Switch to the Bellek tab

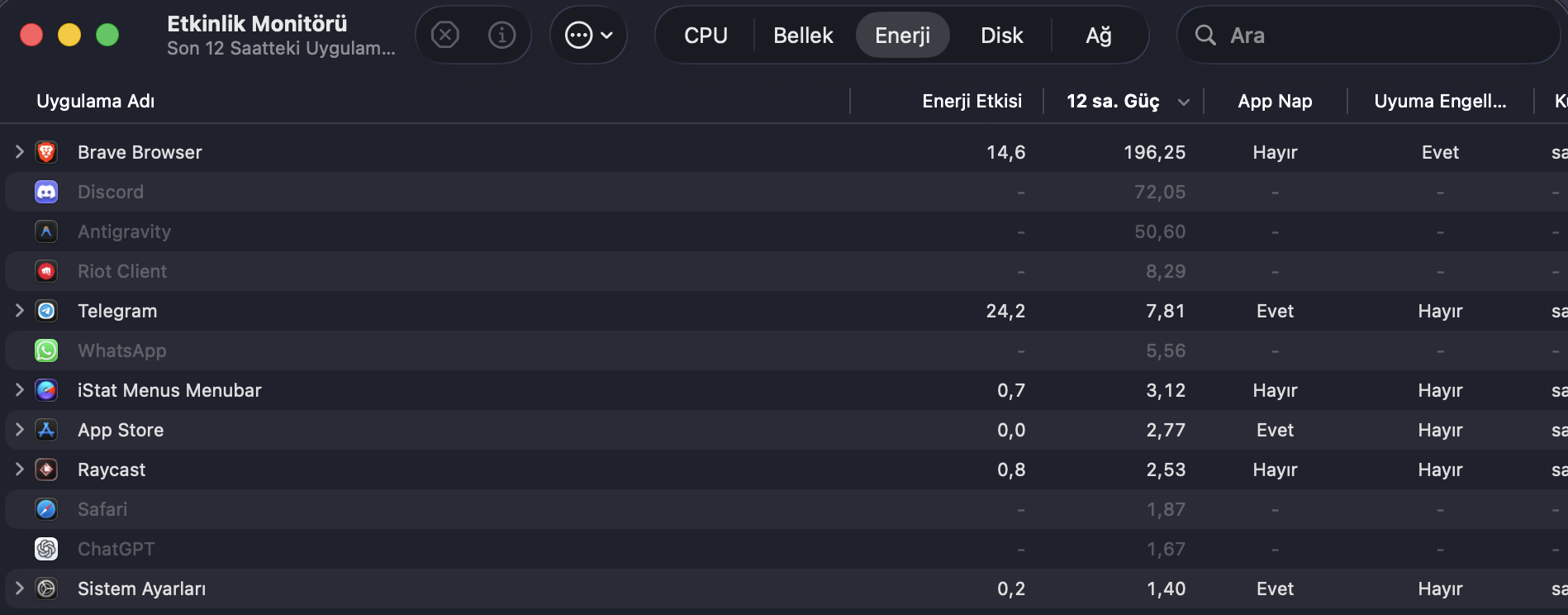(x=803, y=35)
